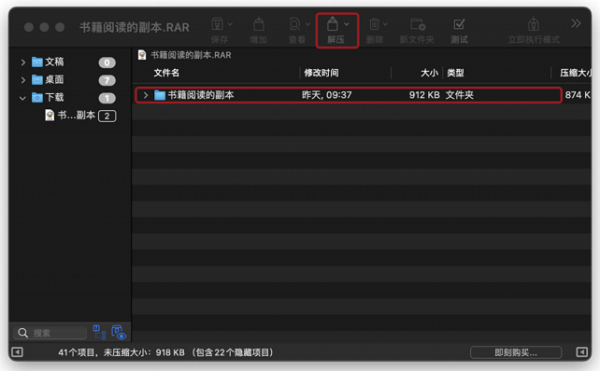This screenshot has width=600, height=371.
Task: Open the 删除 dropdown arrow
Action: 385,24
